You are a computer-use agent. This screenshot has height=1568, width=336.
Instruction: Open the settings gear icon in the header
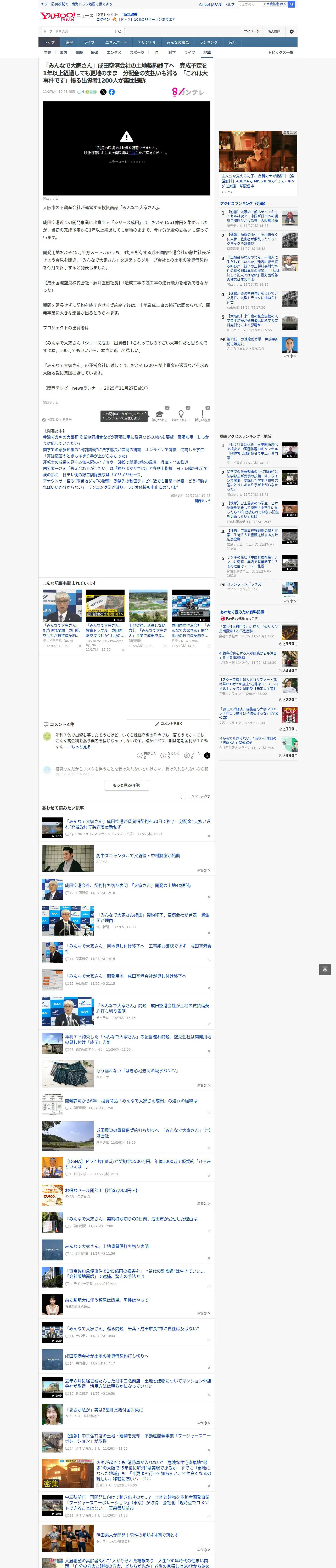coord(292,32)
